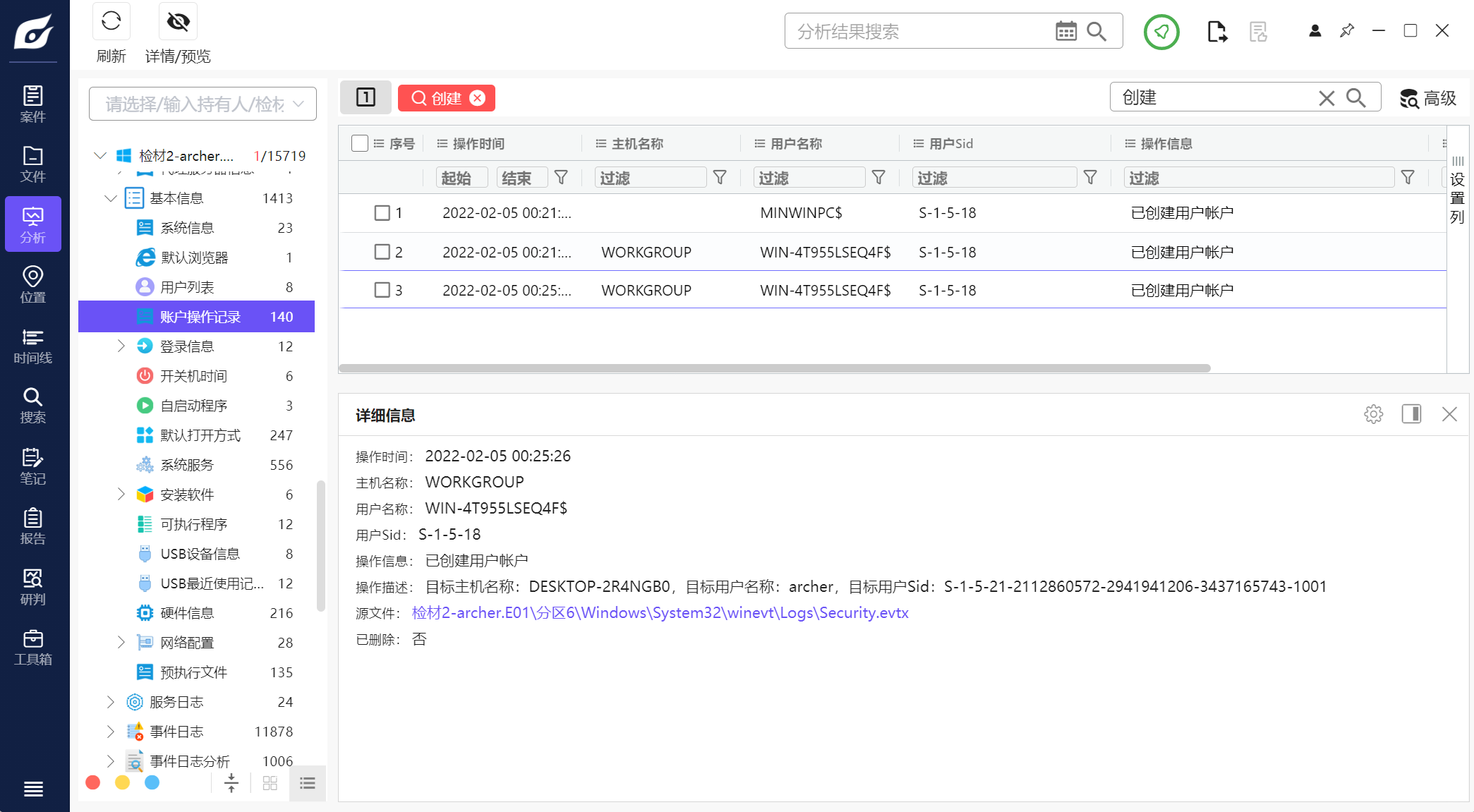
Task: Open detail panel settings gear icon
Action: [x=1373, y=414]
